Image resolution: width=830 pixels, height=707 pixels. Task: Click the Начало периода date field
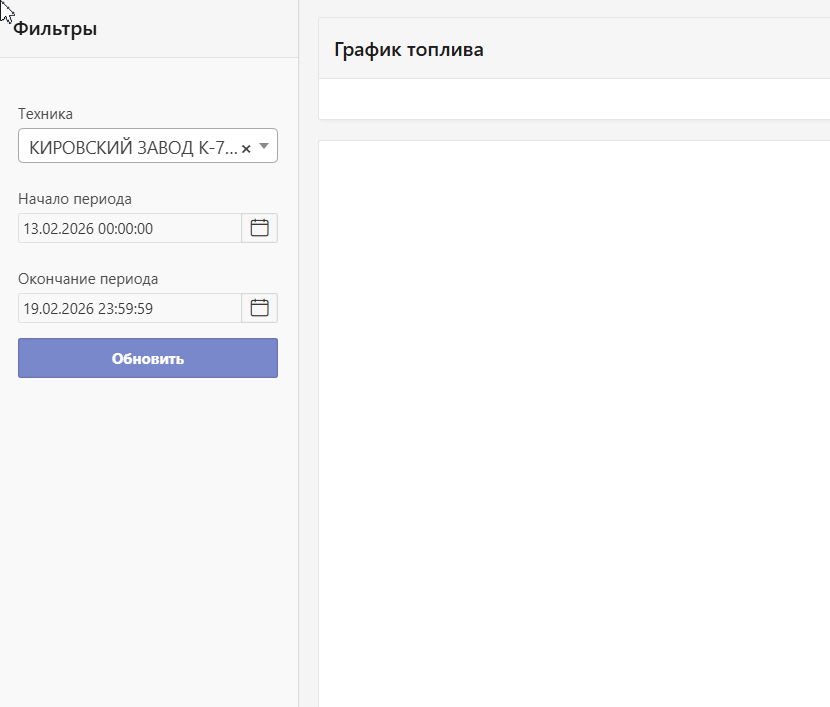(130, 228)
